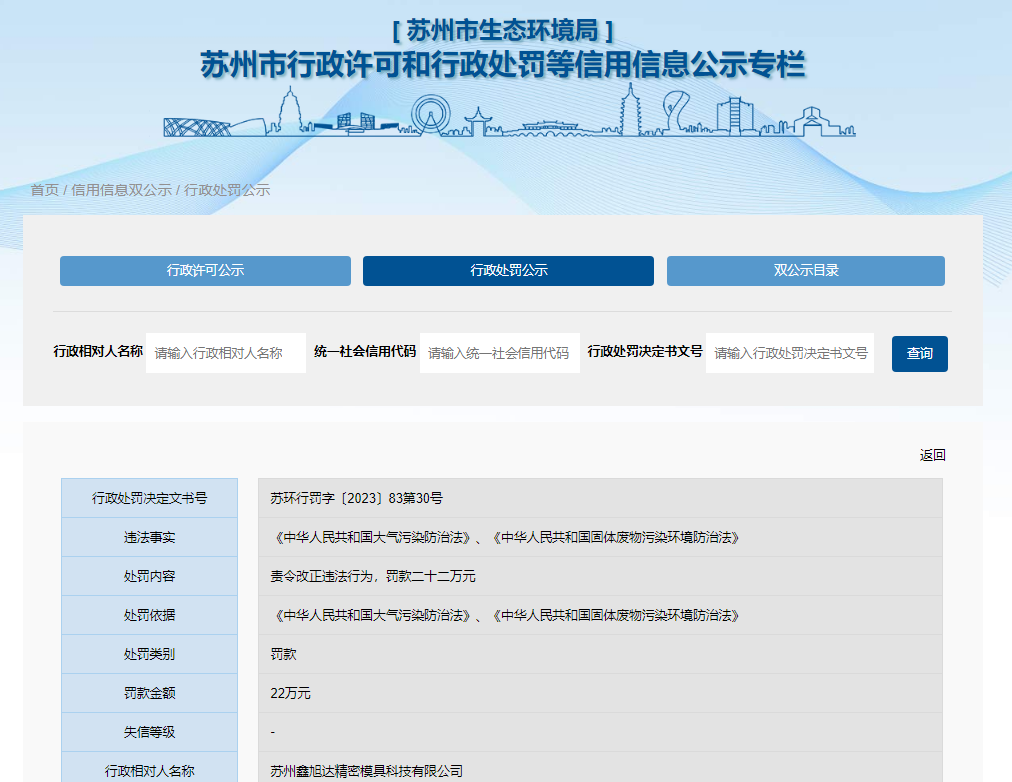This screenshot has height=782, width=1012.
Task: Select the 22万元 amount value
Action: (x=290, y=693)
